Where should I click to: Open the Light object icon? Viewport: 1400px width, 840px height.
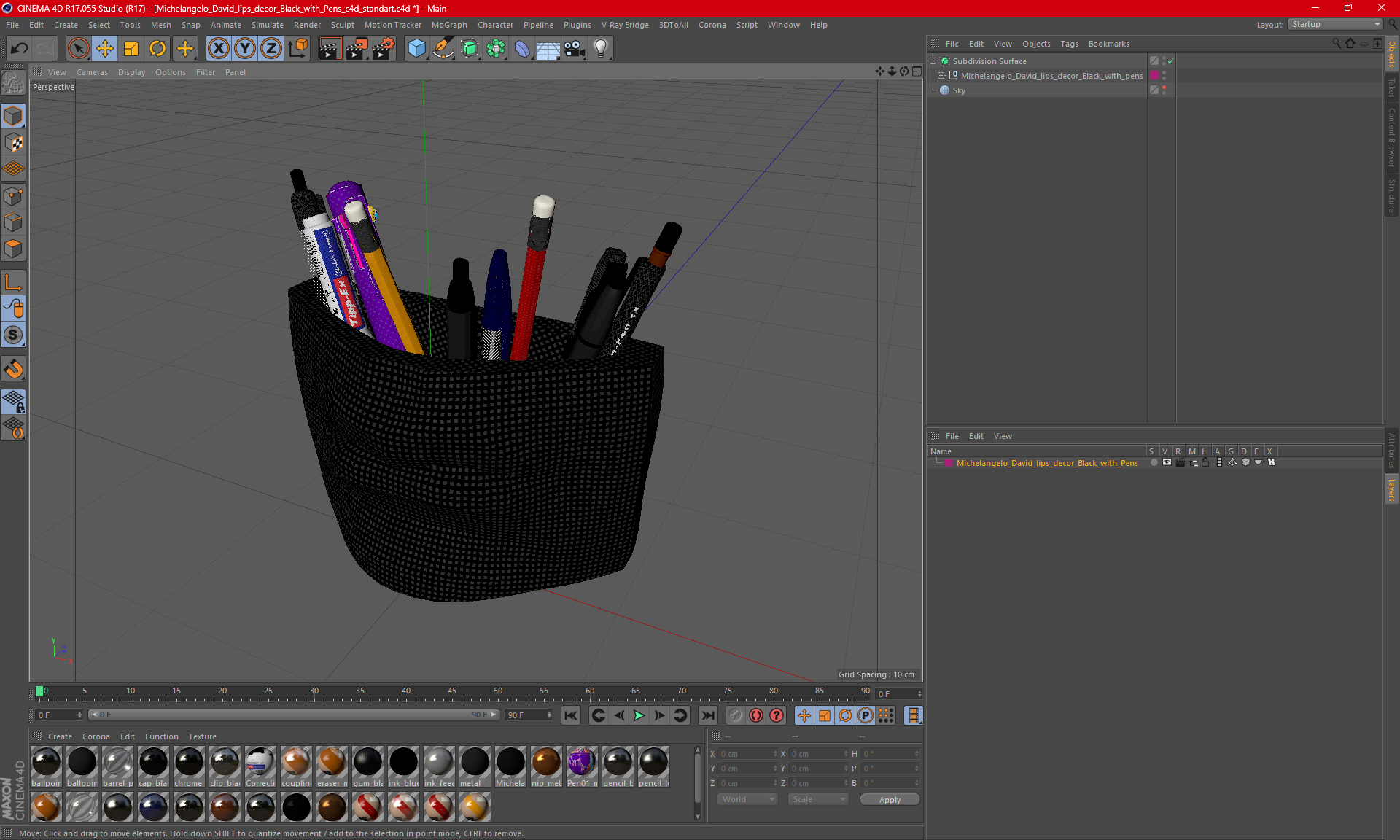click(601, 49)
